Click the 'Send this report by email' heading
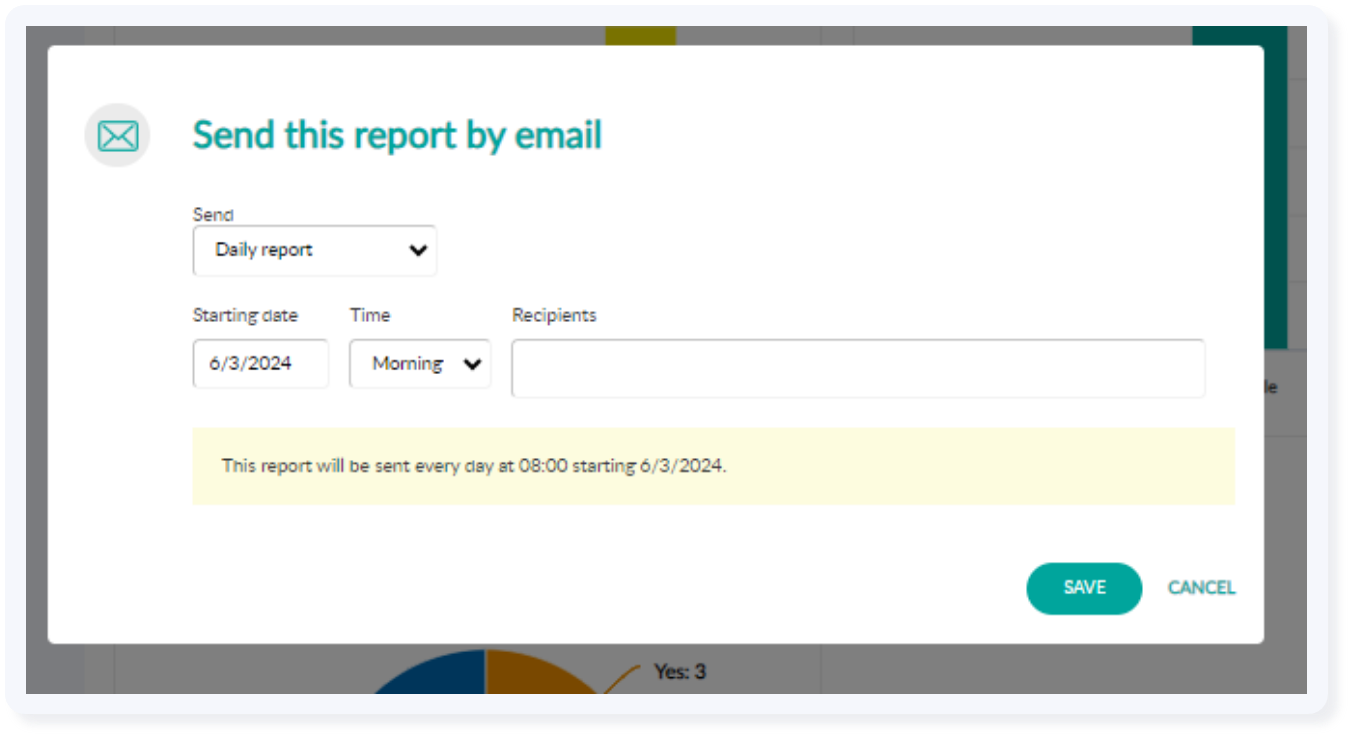 tap(397, 135)
